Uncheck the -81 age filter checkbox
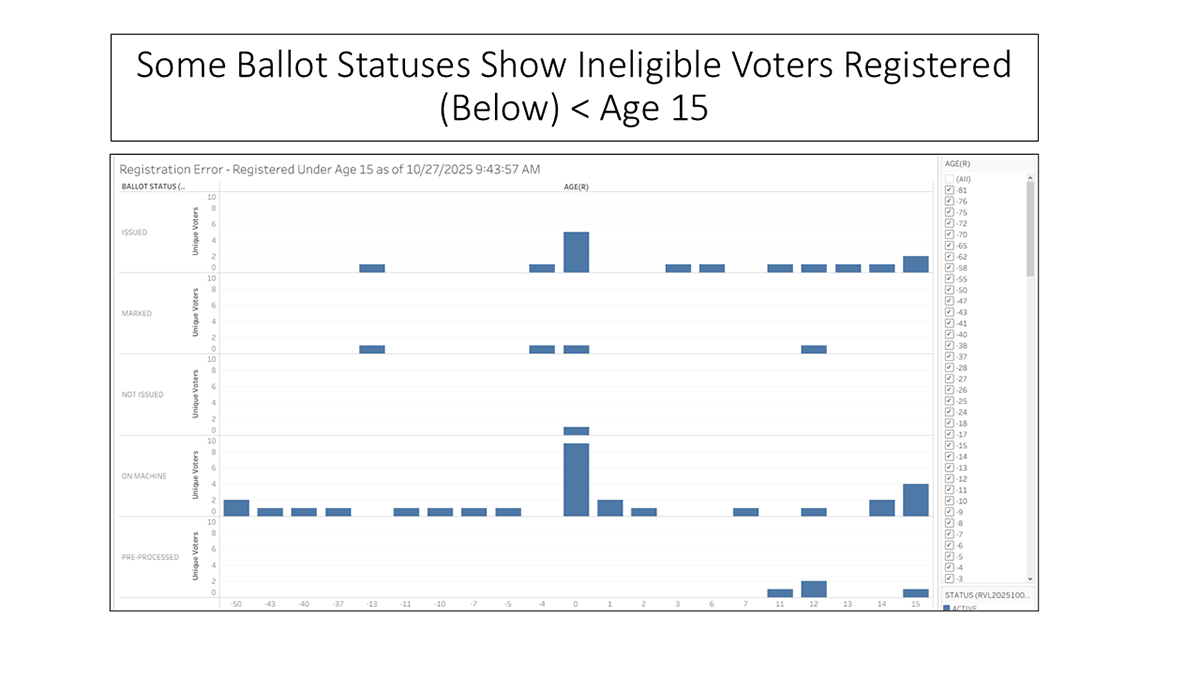 click(949, 190)
